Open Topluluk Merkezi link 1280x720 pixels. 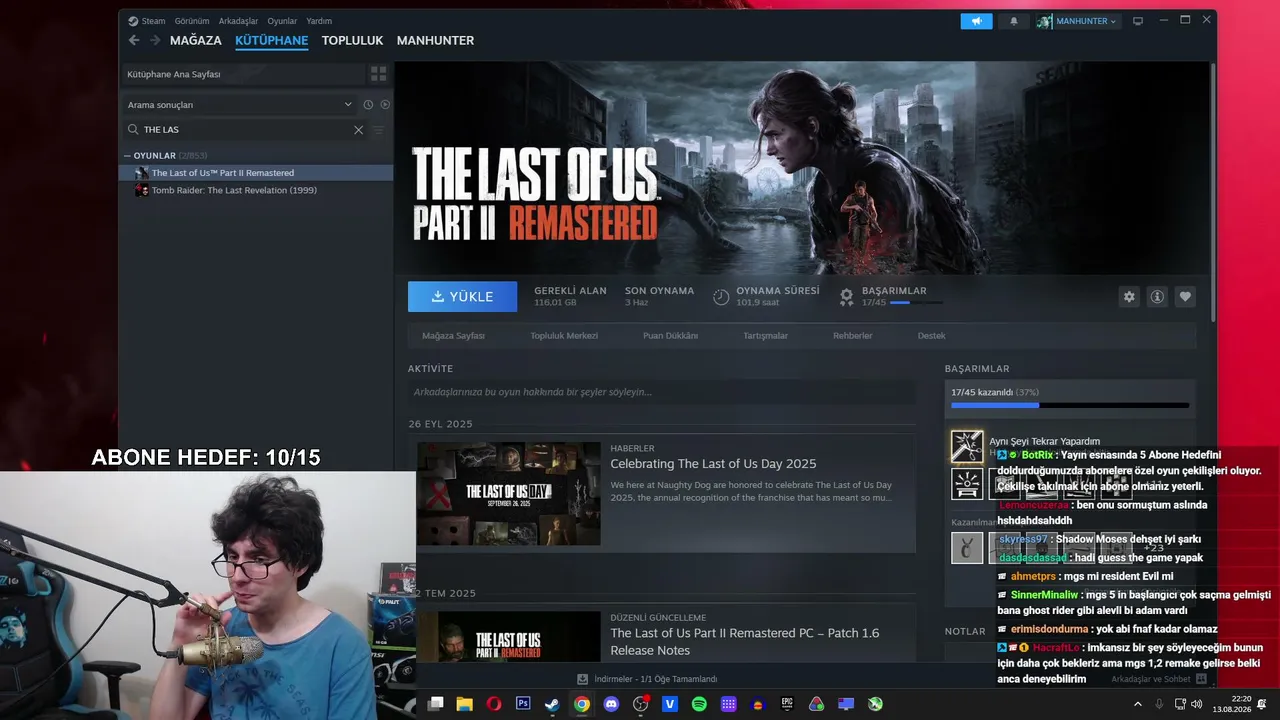pyautogui.click(x=564, y=336)
